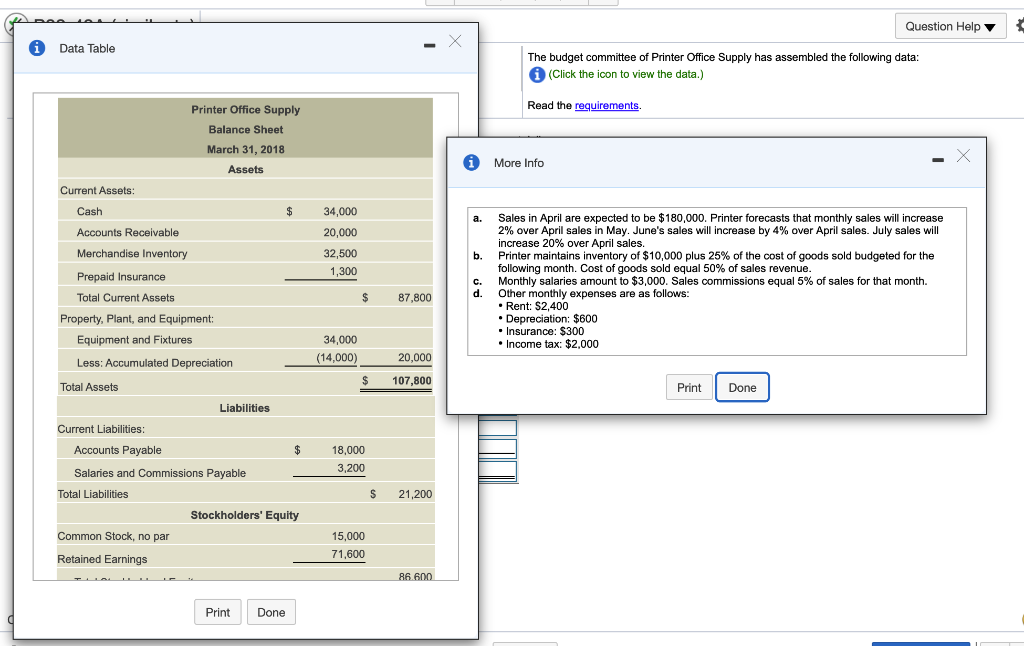Click the 'Sales in April are expected' line

pyautogui.click(x=720, y=218)
